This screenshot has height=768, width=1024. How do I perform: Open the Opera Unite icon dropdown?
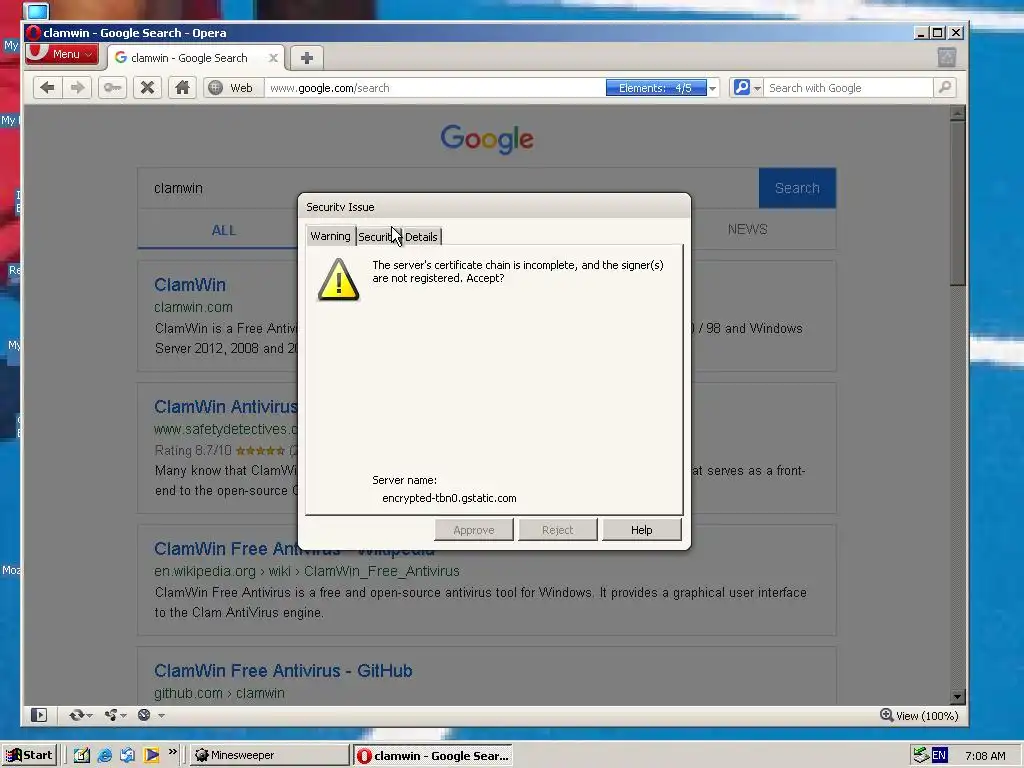click(x=115, y=715)
